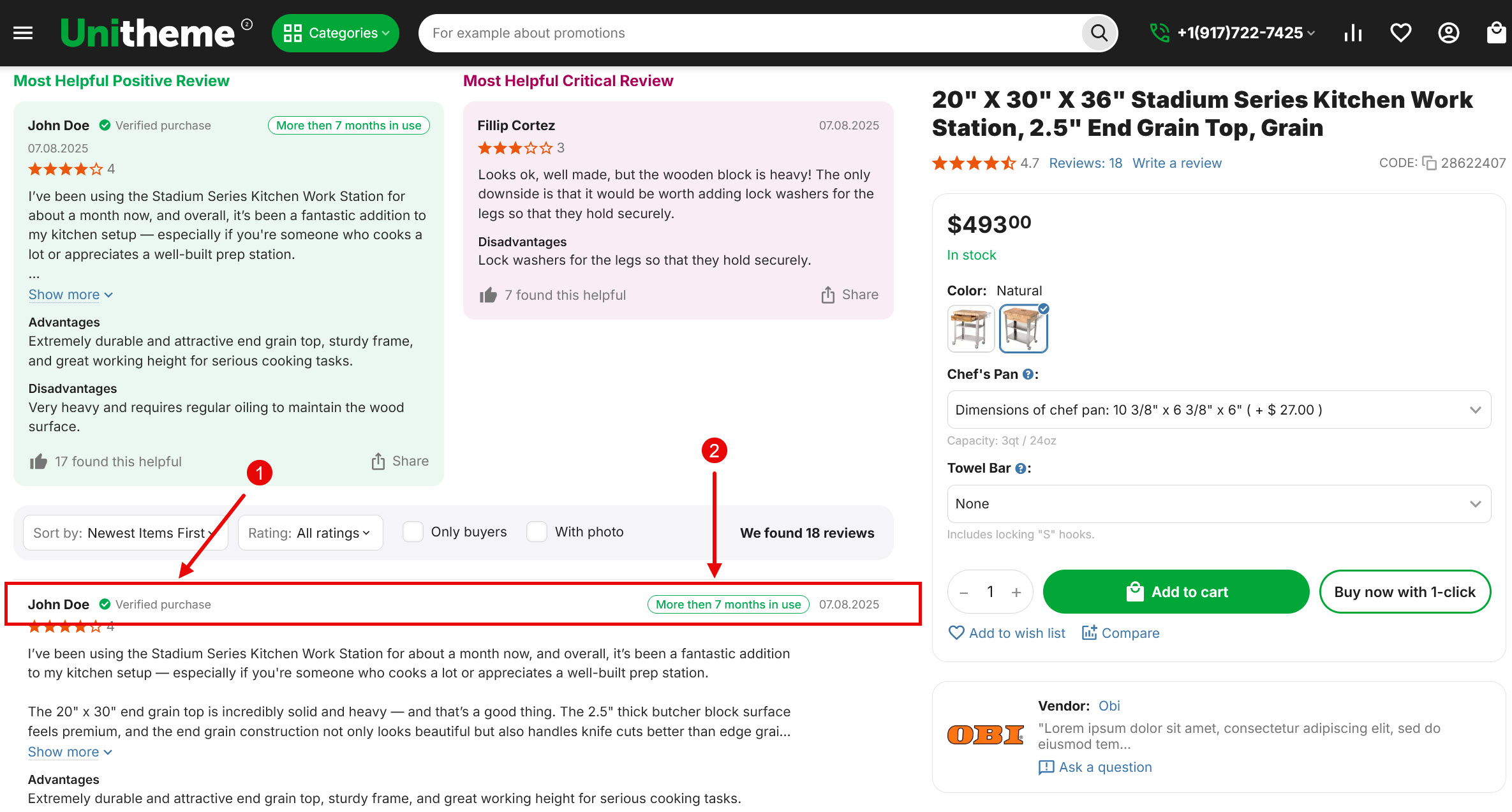
Task: Open the user account icon
Action: [x=1448, y=33]
